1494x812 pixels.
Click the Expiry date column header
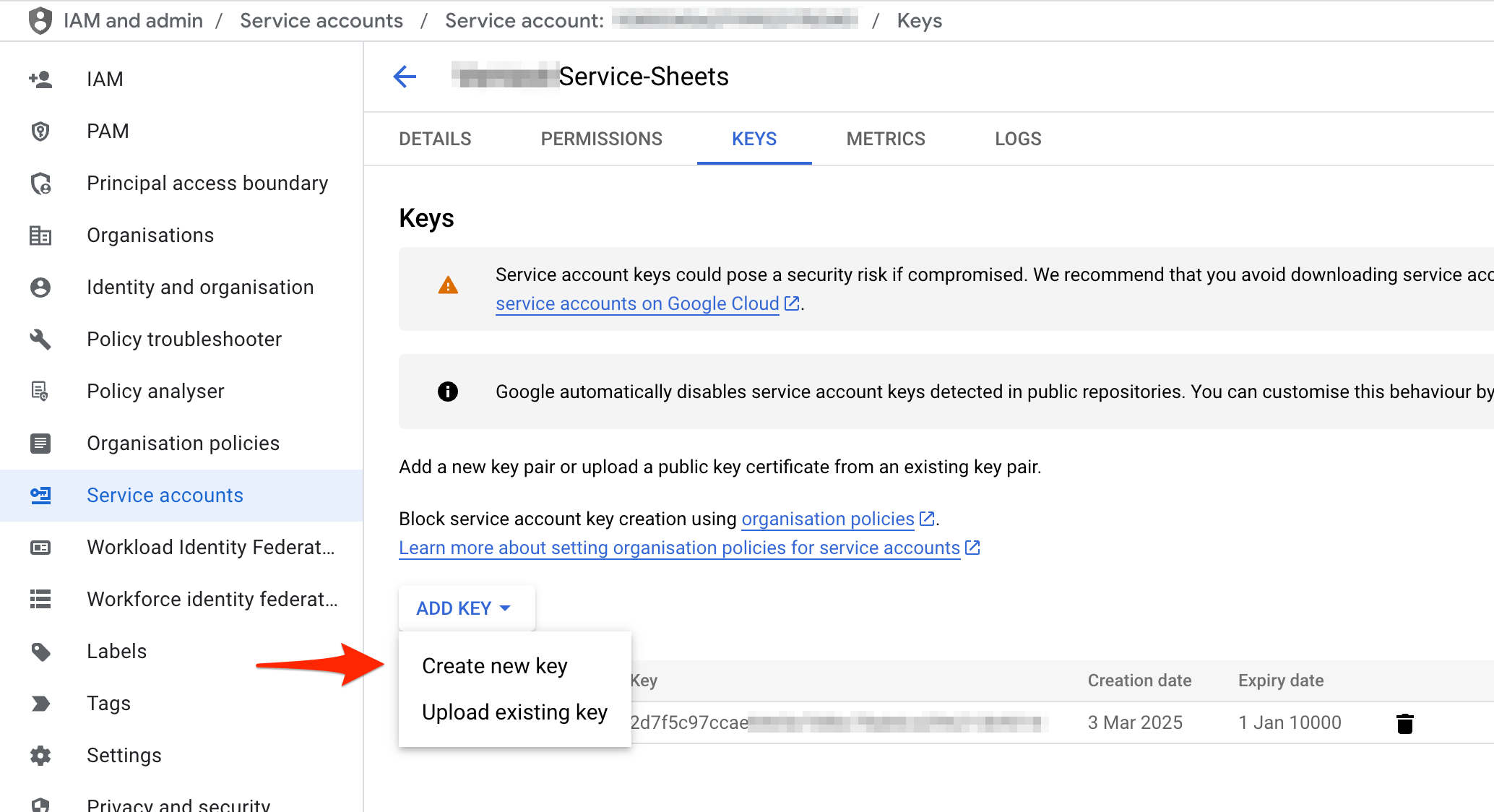(1281, 681)
